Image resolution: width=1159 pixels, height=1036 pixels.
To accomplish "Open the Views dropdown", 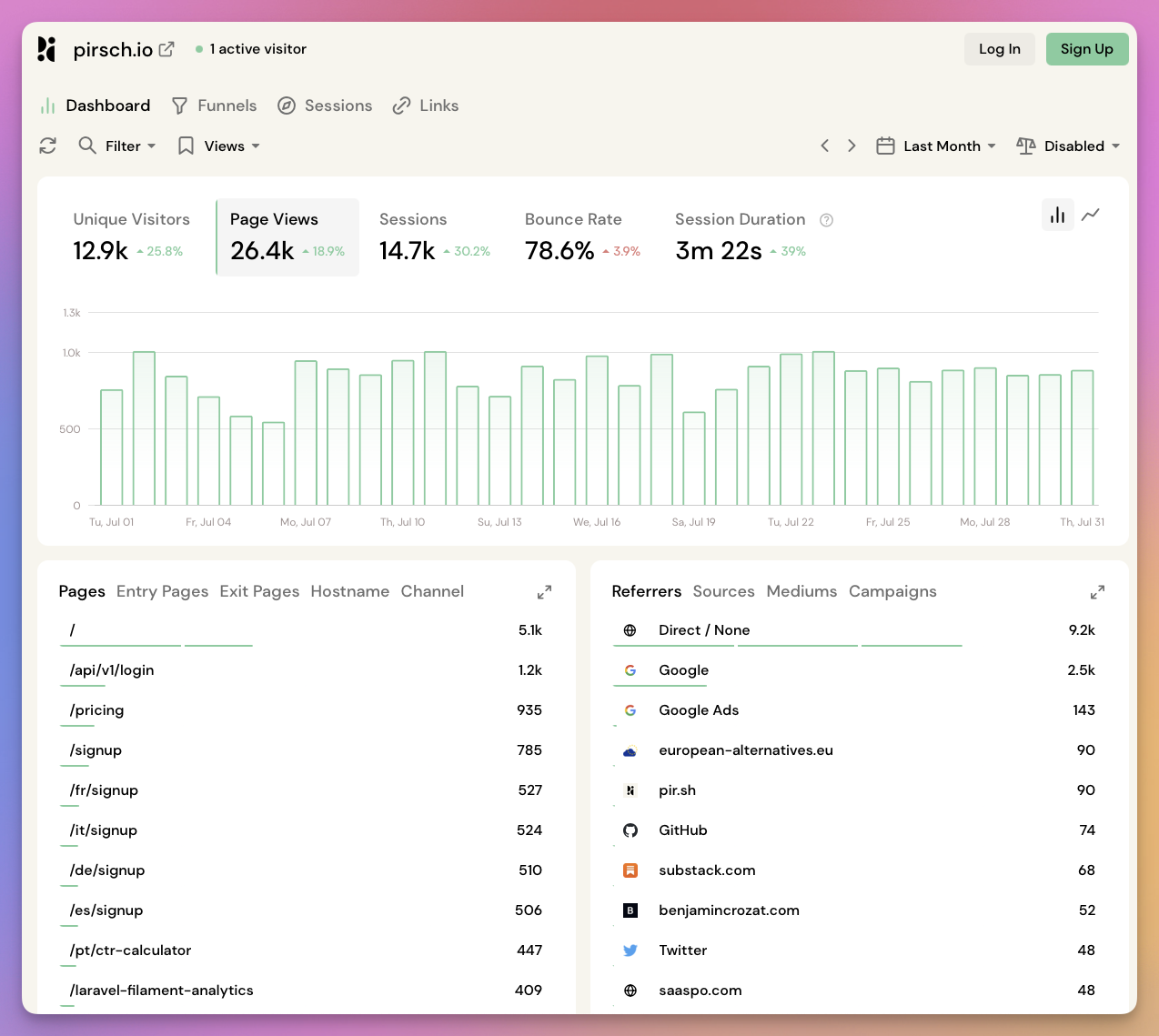I will pos(225,146).
